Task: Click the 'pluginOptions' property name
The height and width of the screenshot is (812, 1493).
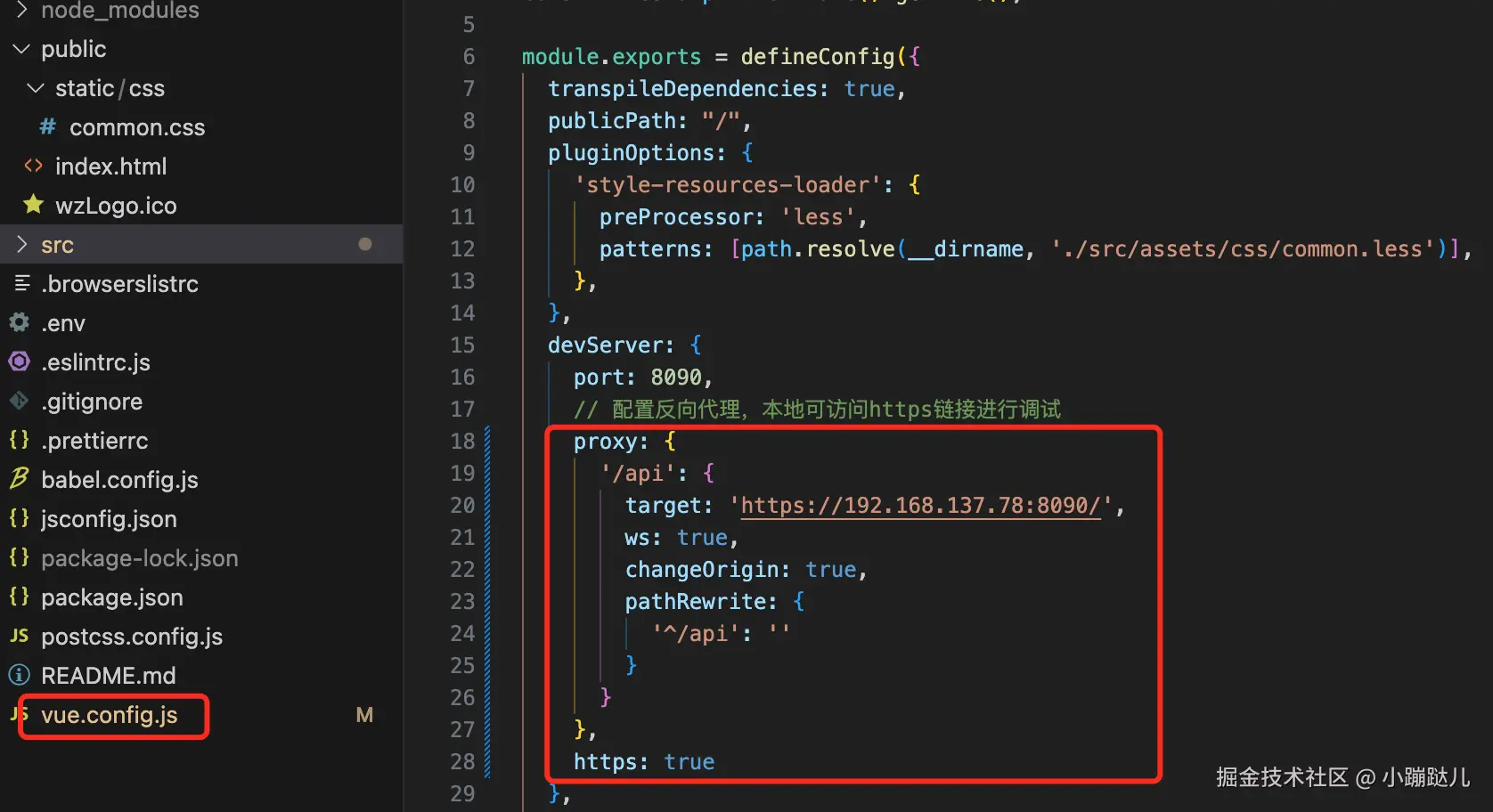Action: 631,153
